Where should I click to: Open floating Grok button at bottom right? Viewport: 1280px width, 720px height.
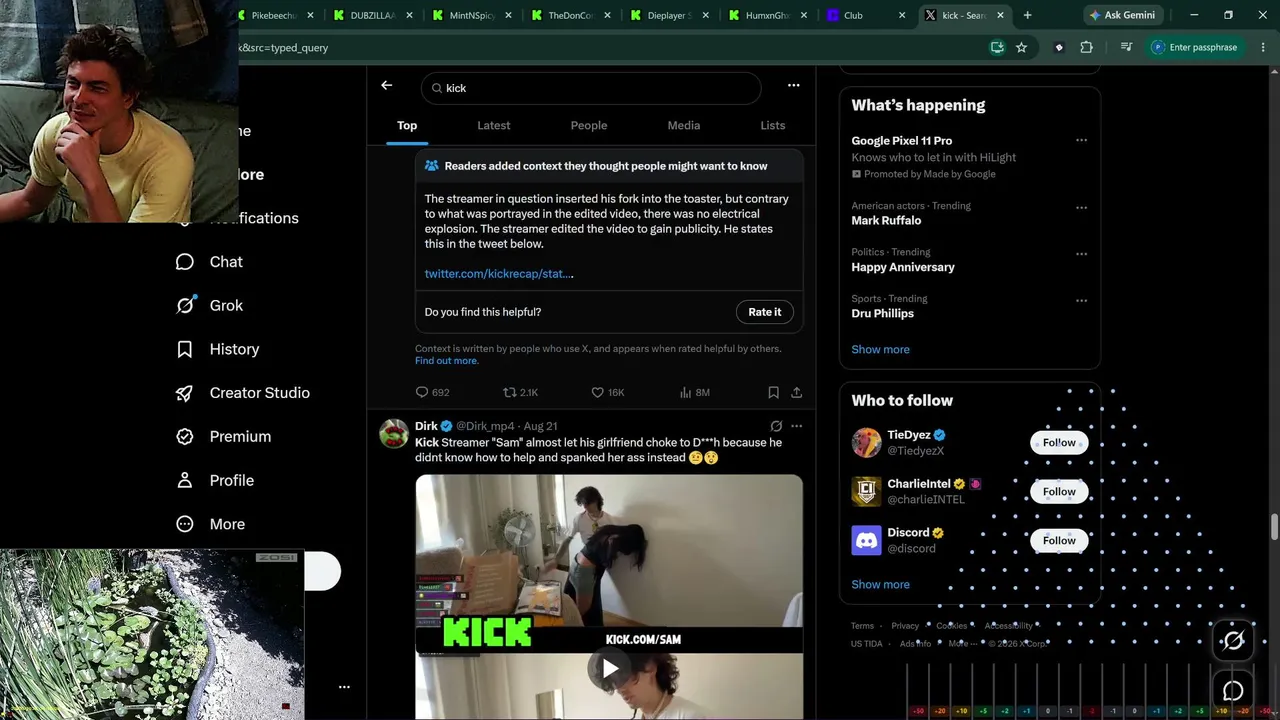coord(1233,641)
